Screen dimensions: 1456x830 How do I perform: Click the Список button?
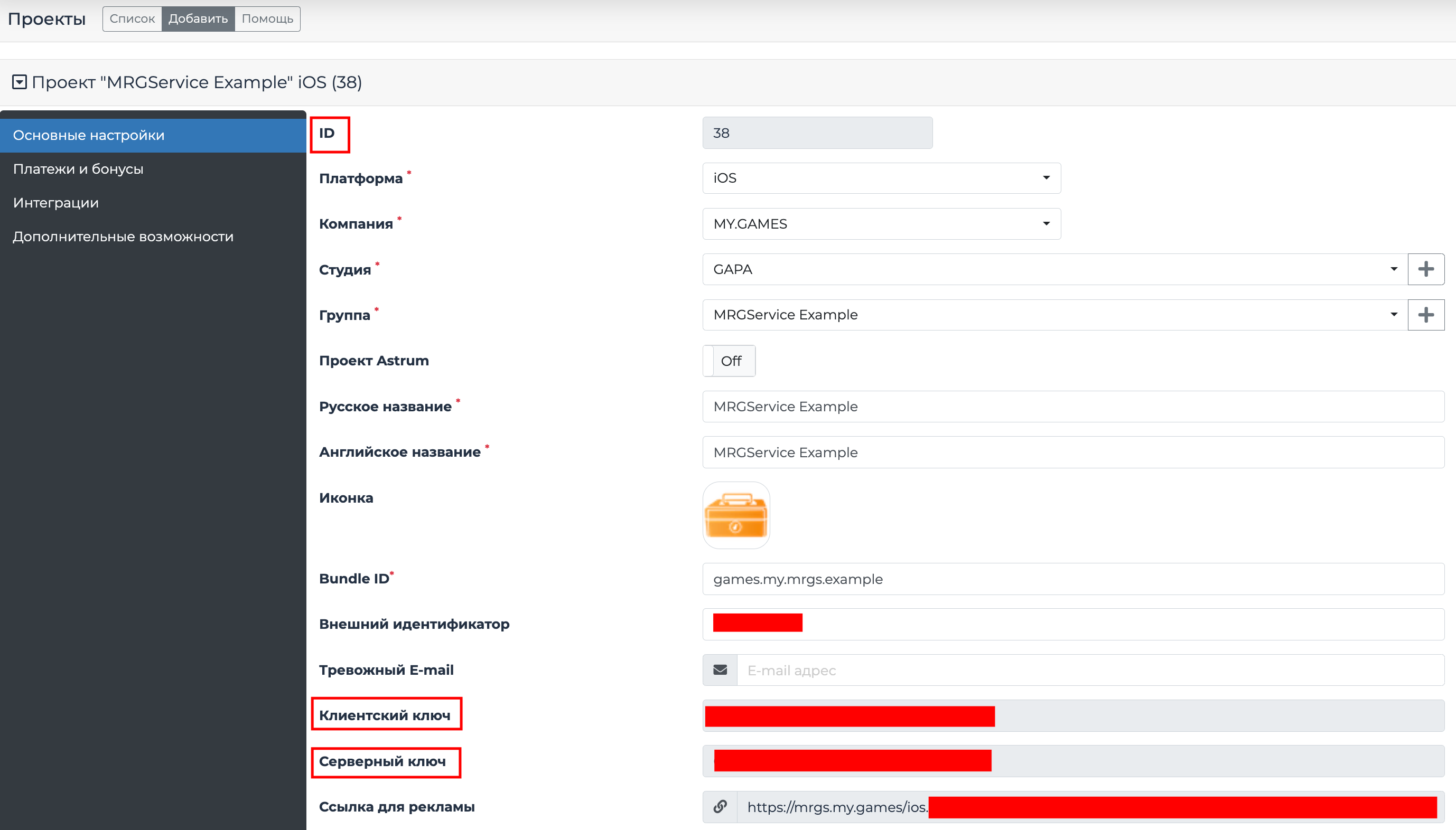[x=132, y=19]
